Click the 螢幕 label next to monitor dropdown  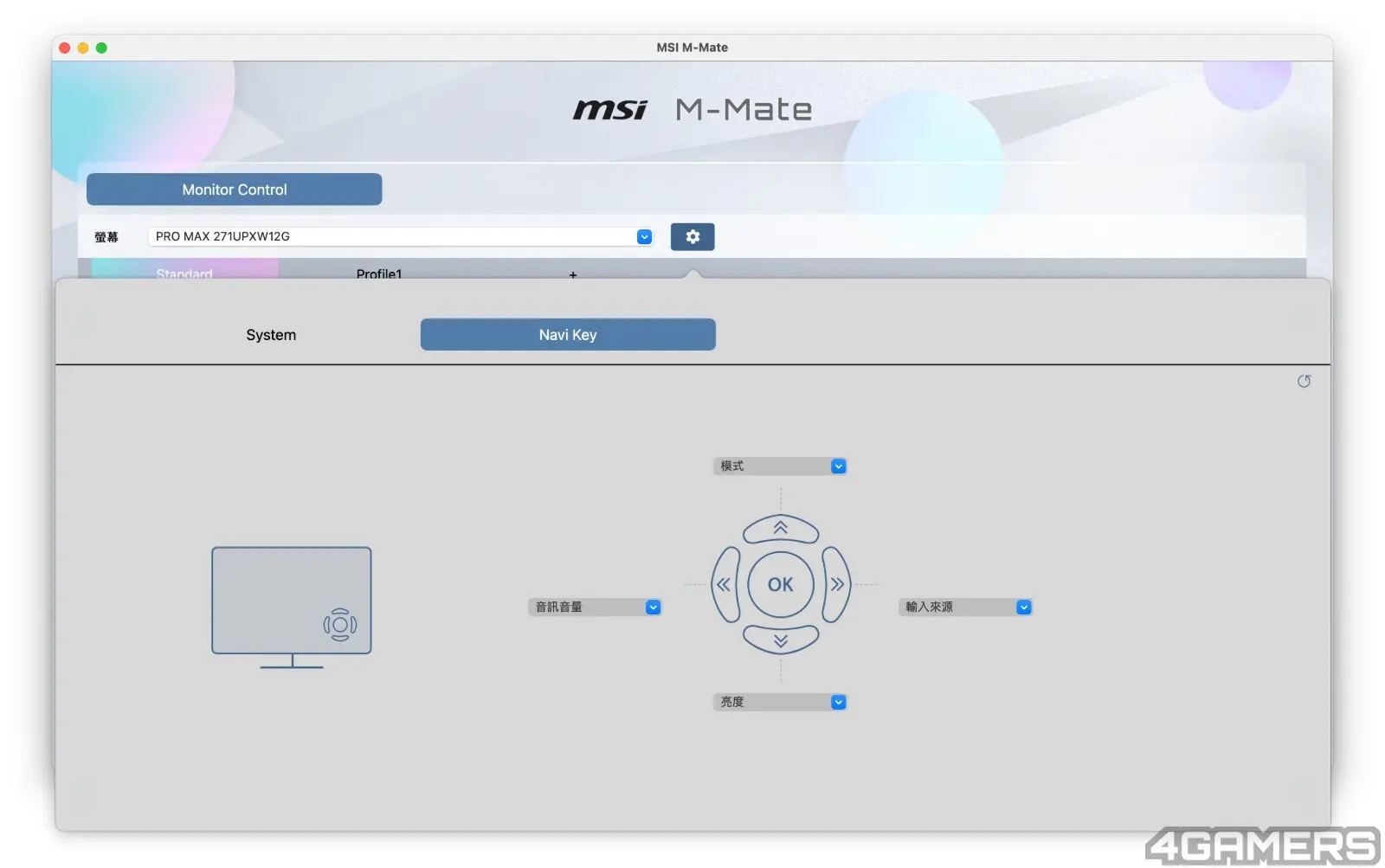106,237
